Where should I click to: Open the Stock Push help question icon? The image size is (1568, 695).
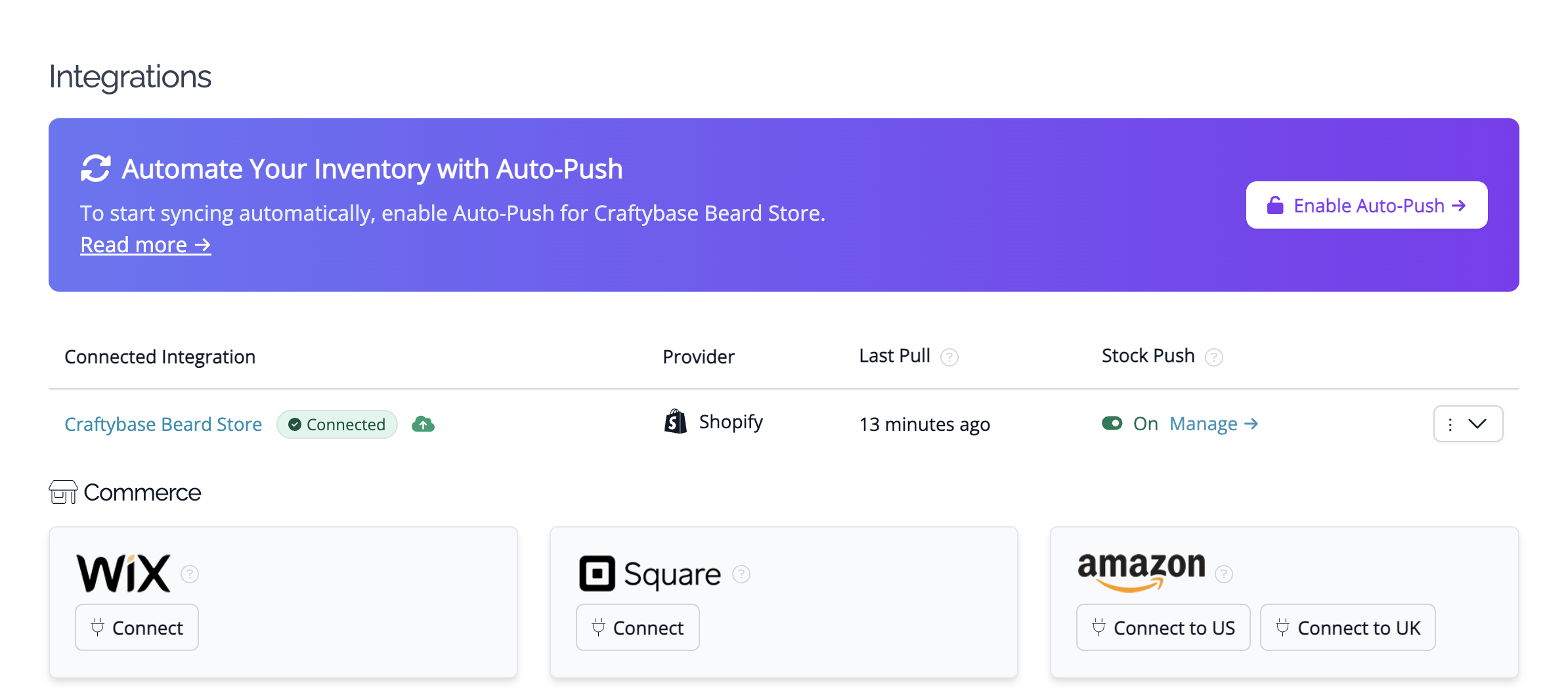[1214, 357]
